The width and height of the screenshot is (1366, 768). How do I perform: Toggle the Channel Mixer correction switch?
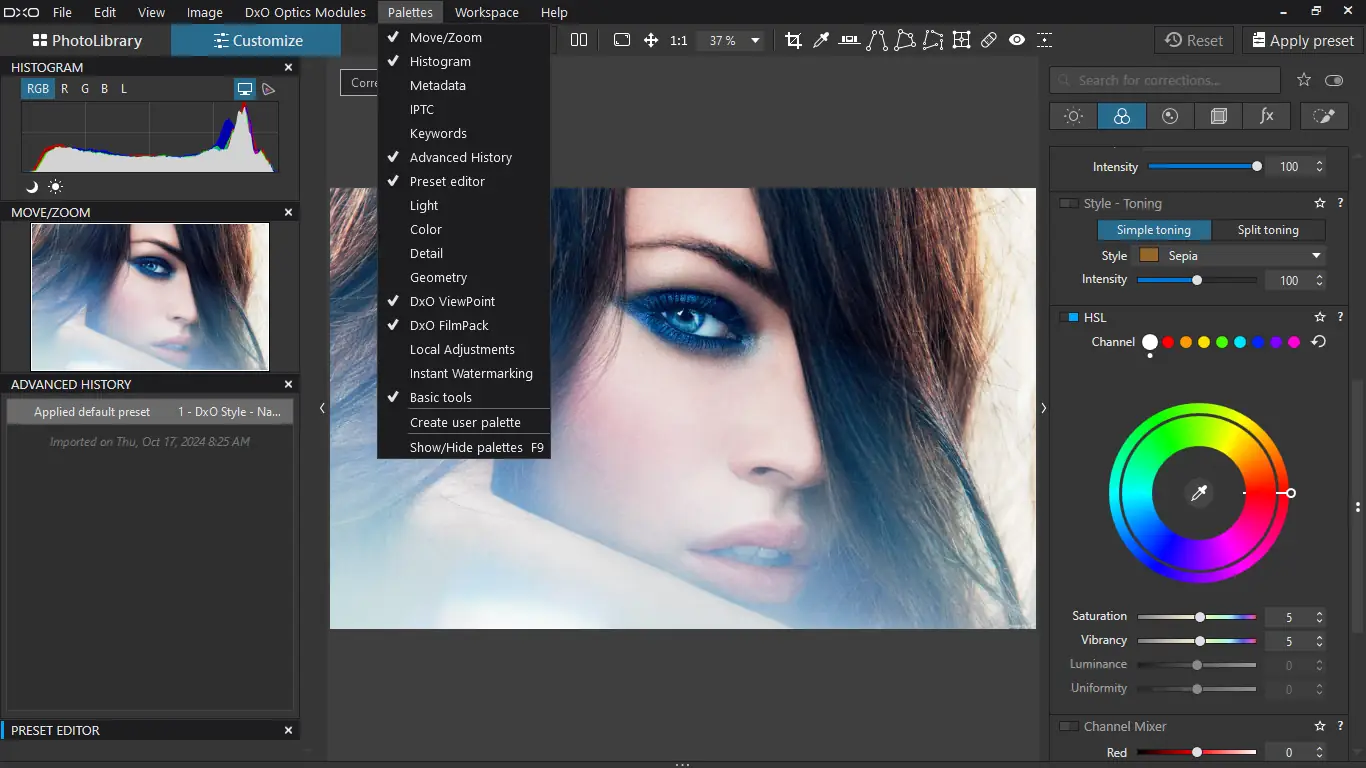(x=1068, y=726)
